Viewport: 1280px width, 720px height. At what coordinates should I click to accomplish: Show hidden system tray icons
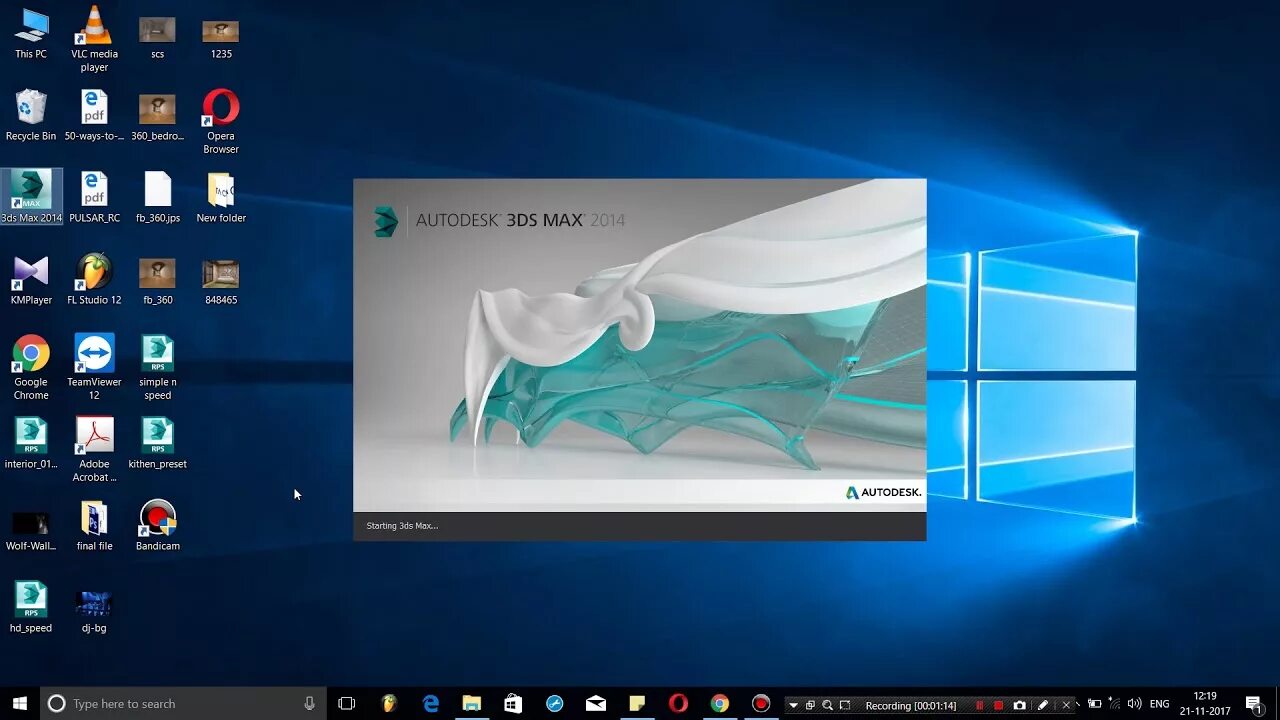coord(1077,703)
